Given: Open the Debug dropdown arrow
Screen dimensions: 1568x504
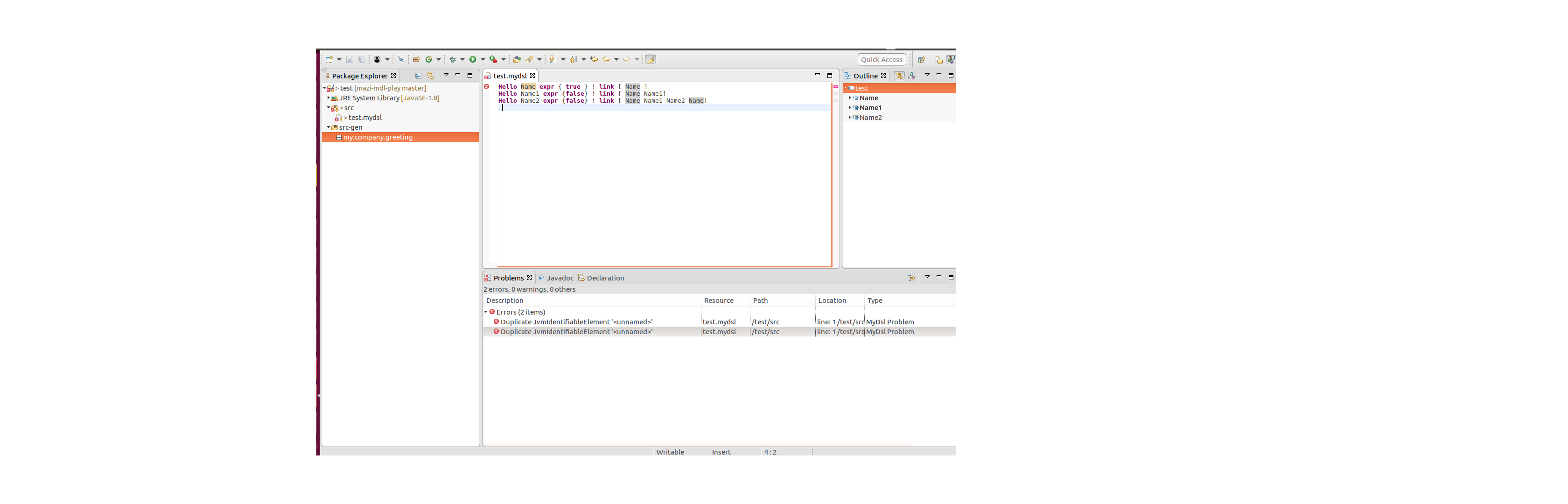Looking at the screenshot, I should [x=462, y=60].
